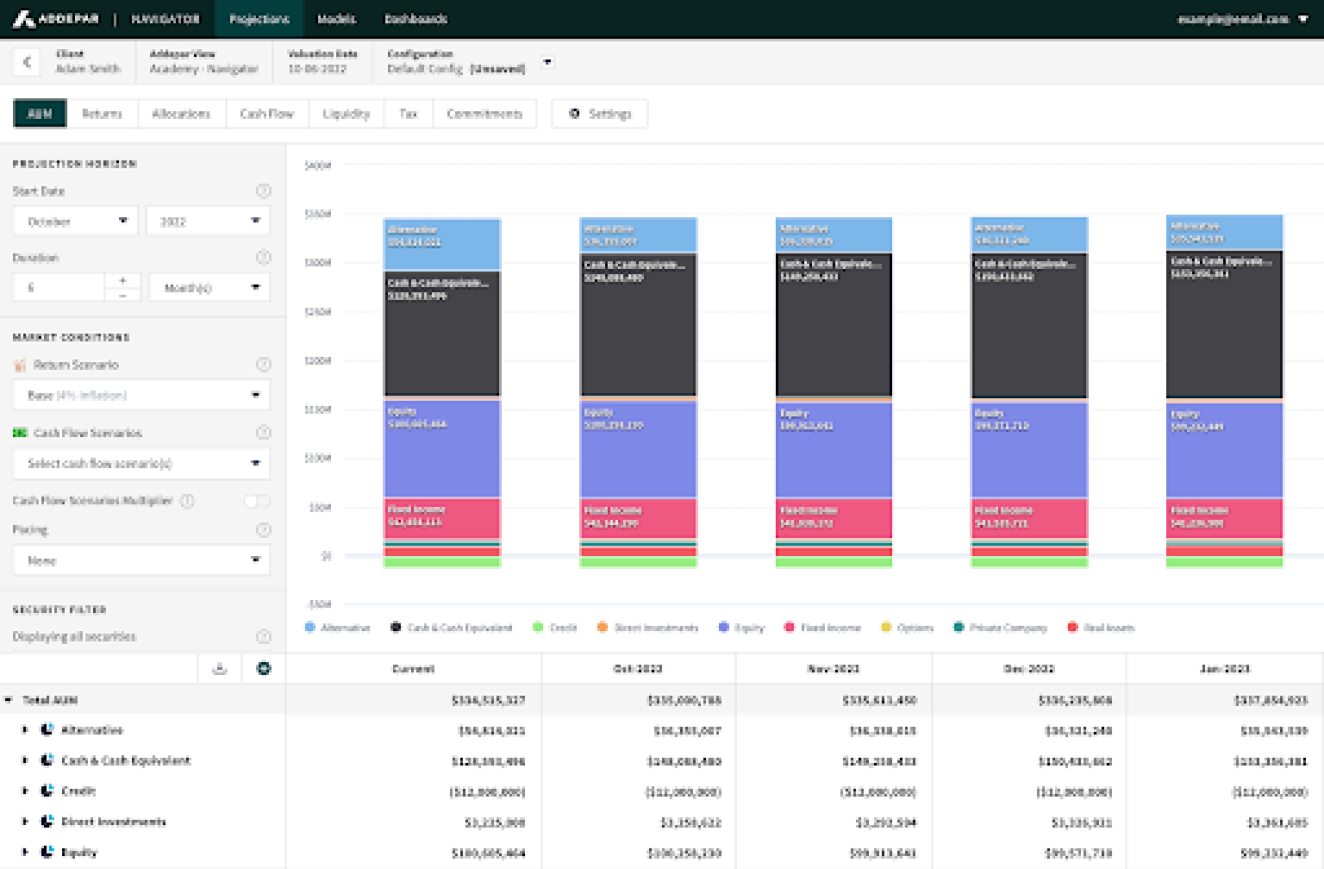Open the Return Scenario Base dropdown
Image resolution: width=1324 pixels, height=869 pixels.
tap(141, 396)
